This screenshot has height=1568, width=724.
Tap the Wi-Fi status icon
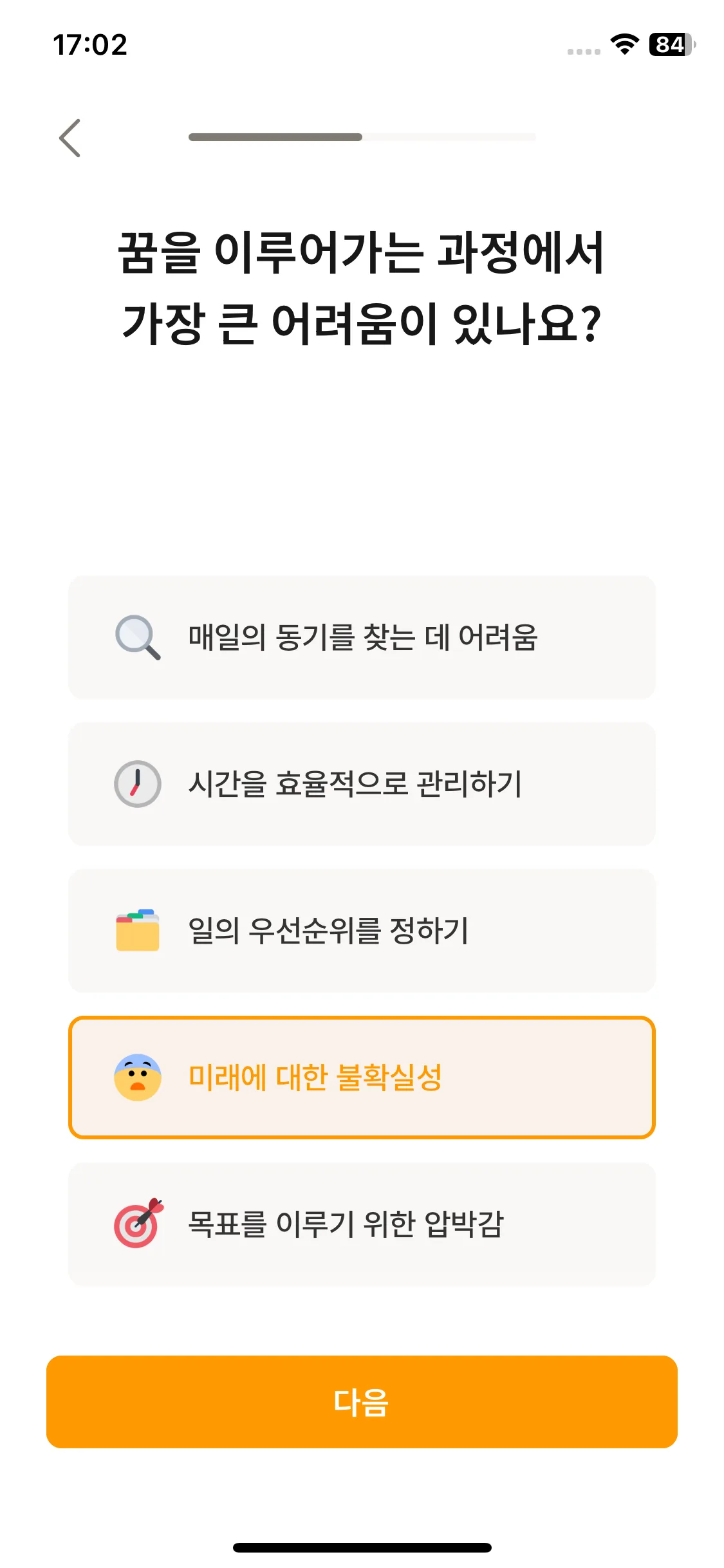point(624,44)
